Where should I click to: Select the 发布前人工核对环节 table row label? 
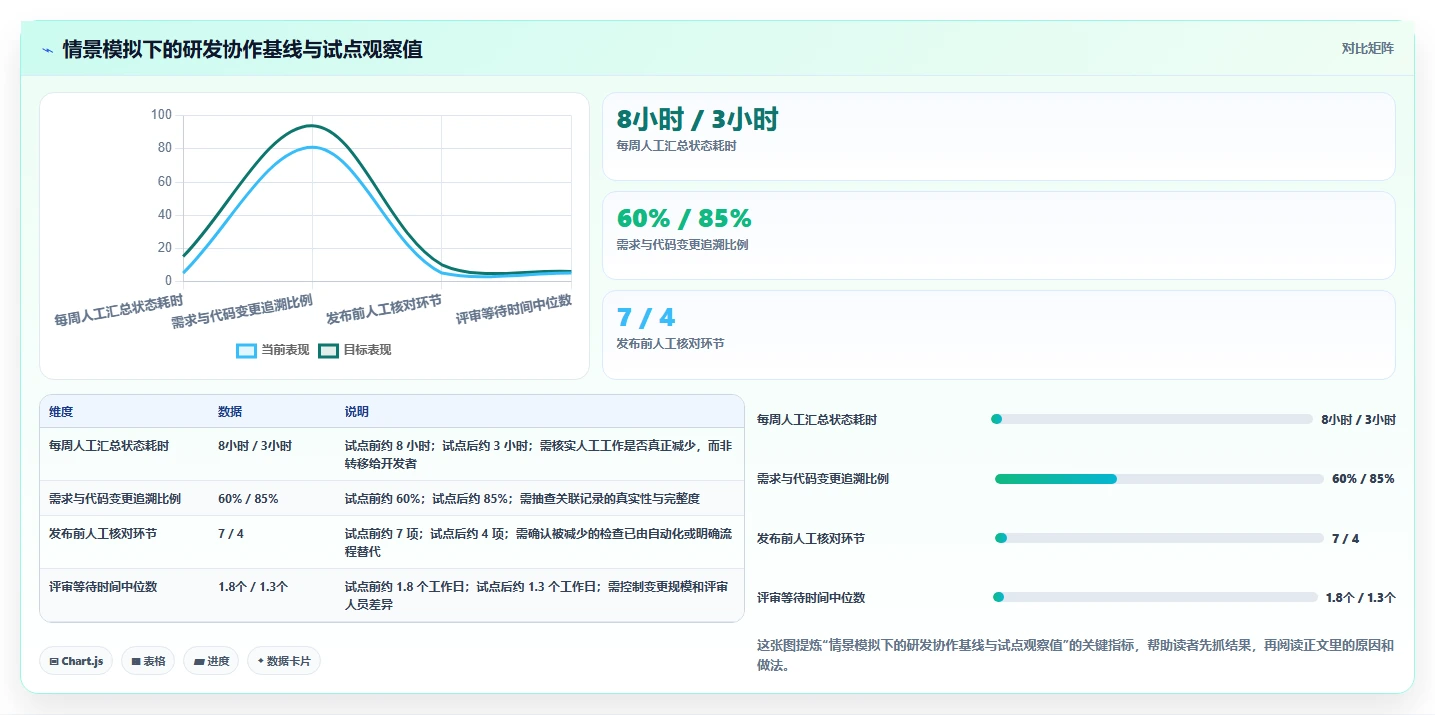103,534
